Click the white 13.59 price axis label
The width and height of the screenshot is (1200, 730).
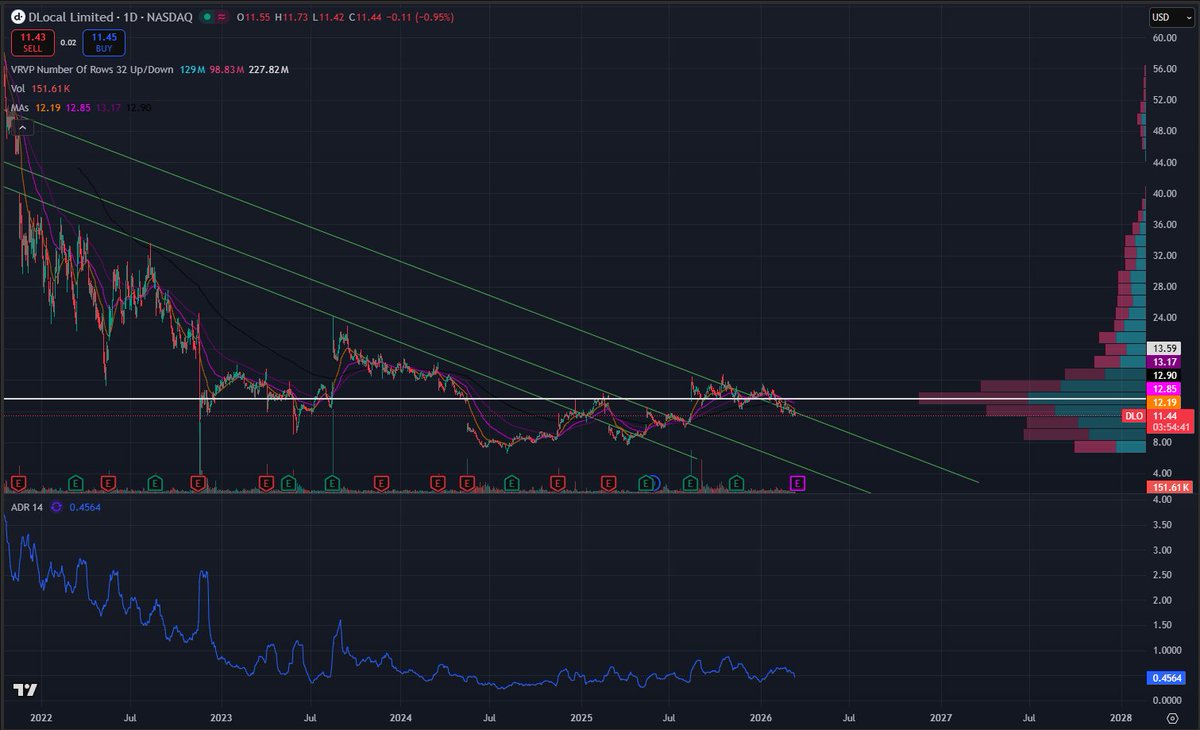[x=1166, y=348]
